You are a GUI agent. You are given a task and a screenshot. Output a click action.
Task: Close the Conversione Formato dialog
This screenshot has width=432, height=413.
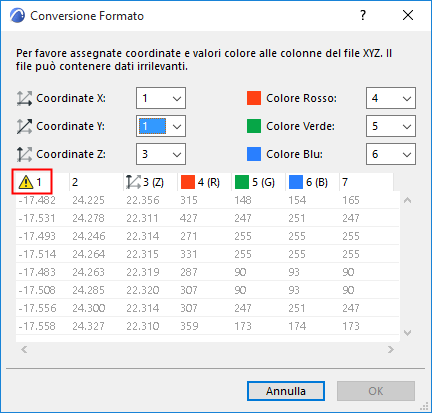[408, 15]
